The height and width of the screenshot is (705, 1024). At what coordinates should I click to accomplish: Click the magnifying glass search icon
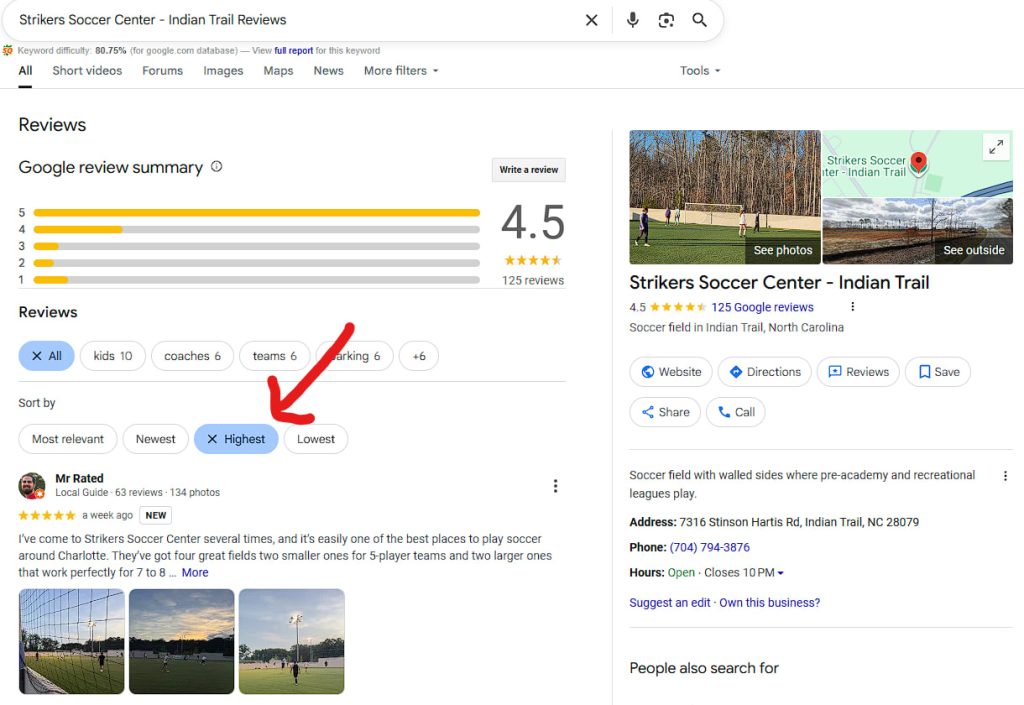pyautogui.click(x=699, y=20)
